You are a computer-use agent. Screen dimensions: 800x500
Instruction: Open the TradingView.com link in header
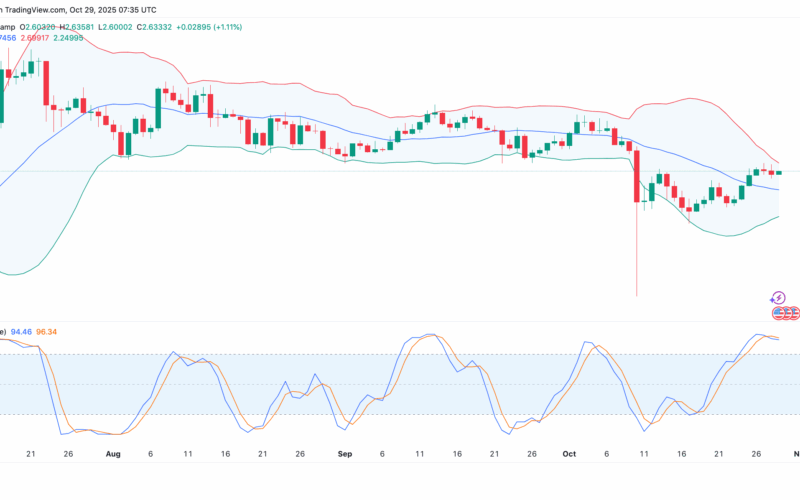tap(46, 6)
